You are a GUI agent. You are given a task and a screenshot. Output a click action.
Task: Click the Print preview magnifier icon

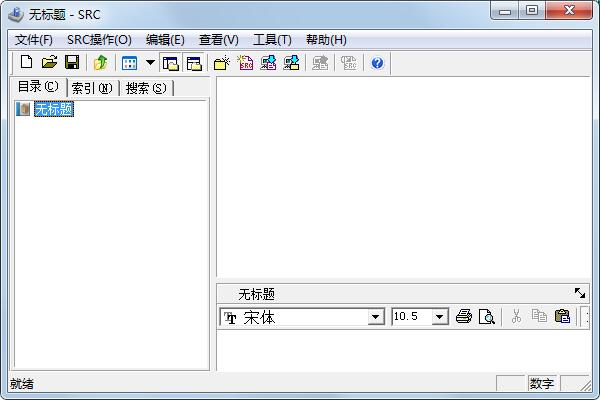tap(487, 317)
